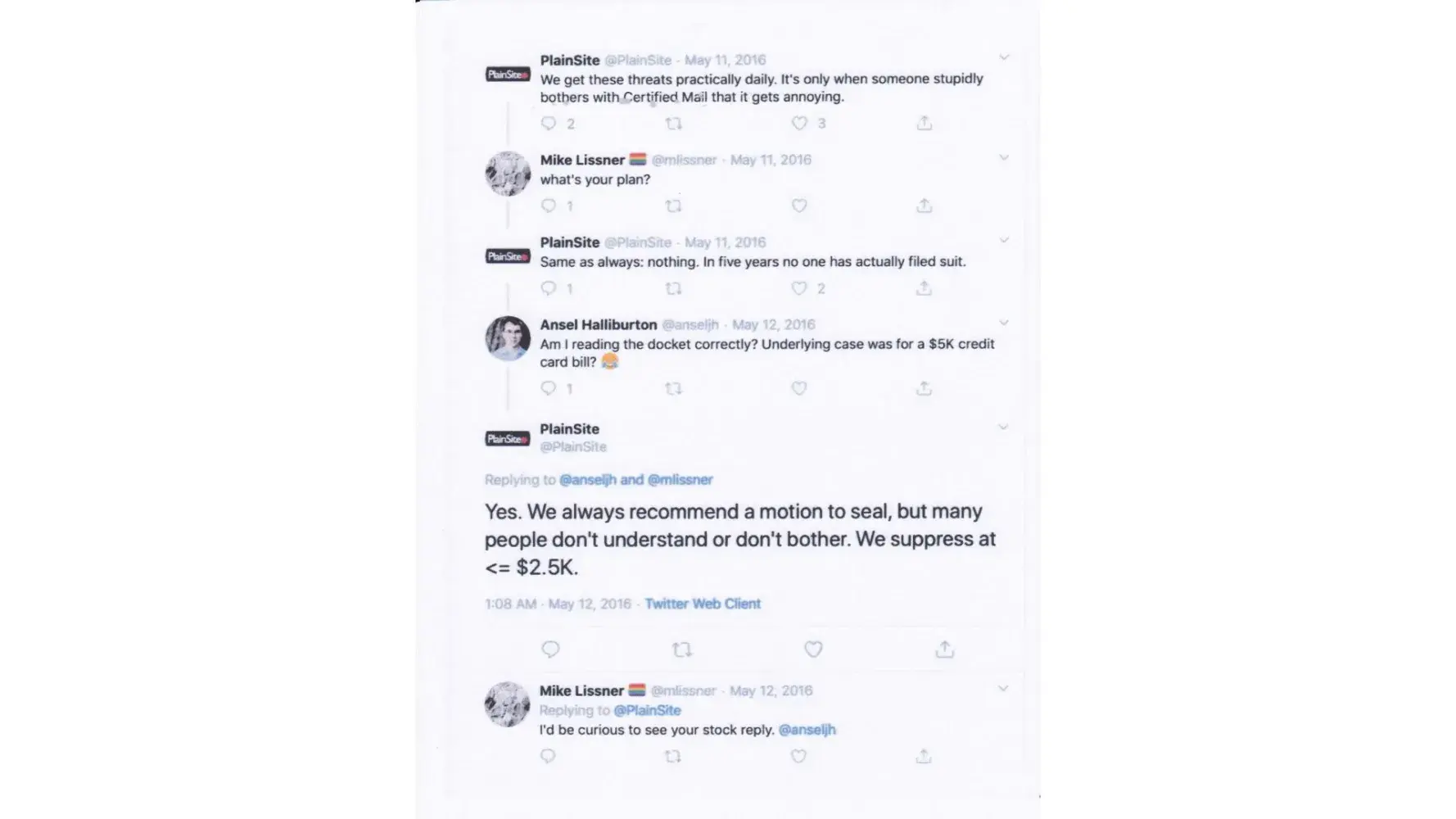Screen dimensions: 1456x819
Task: Open Twitter Web Client link
Action: 703,604
